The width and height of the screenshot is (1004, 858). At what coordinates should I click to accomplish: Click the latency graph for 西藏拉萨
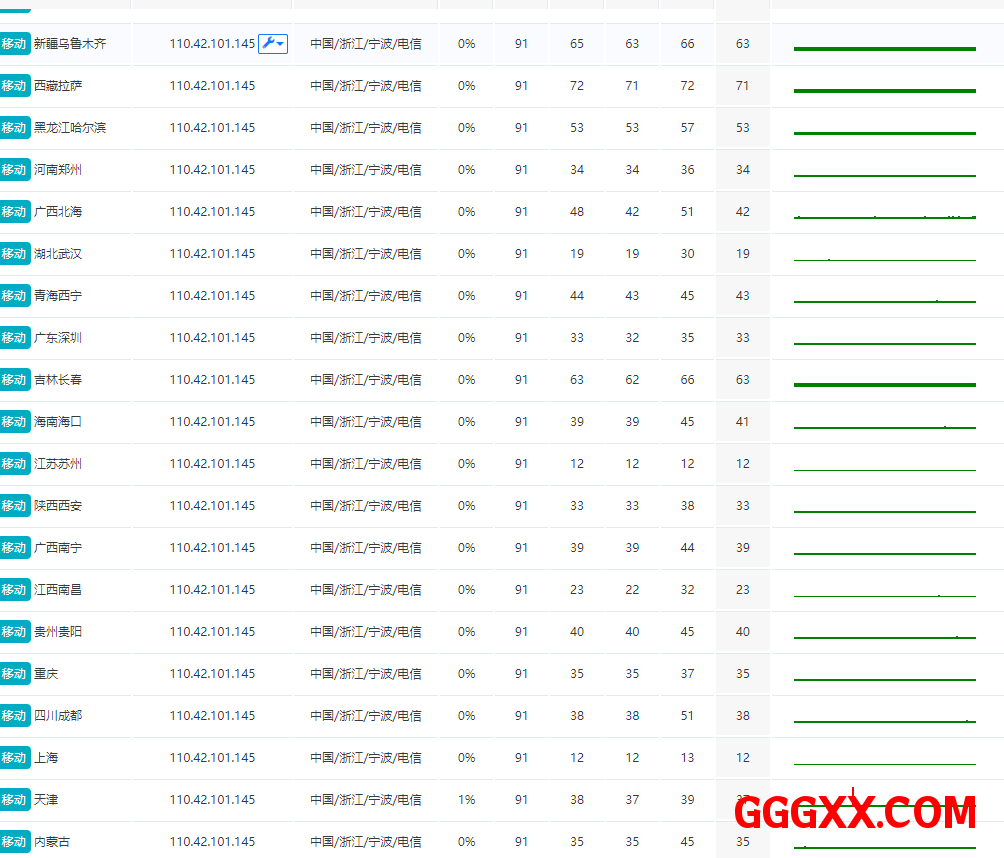coord(884,88)
